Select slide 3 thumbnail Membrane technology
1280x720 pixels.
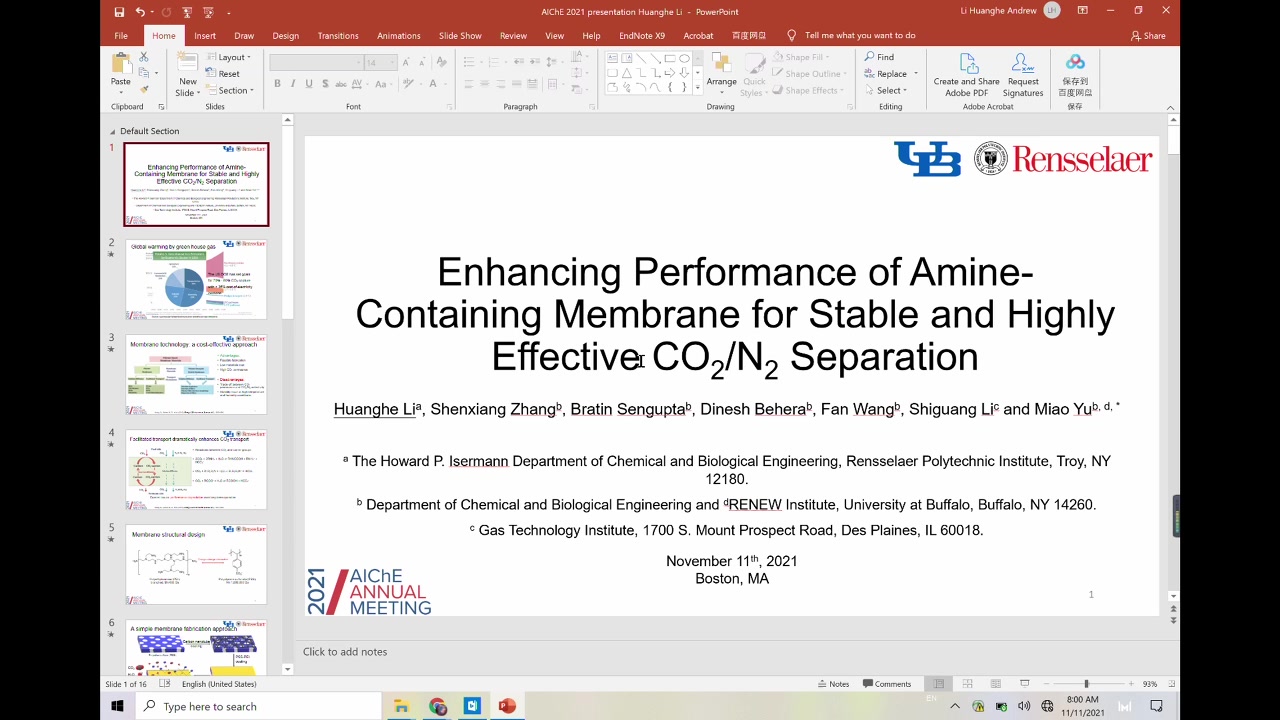point(196,374)
